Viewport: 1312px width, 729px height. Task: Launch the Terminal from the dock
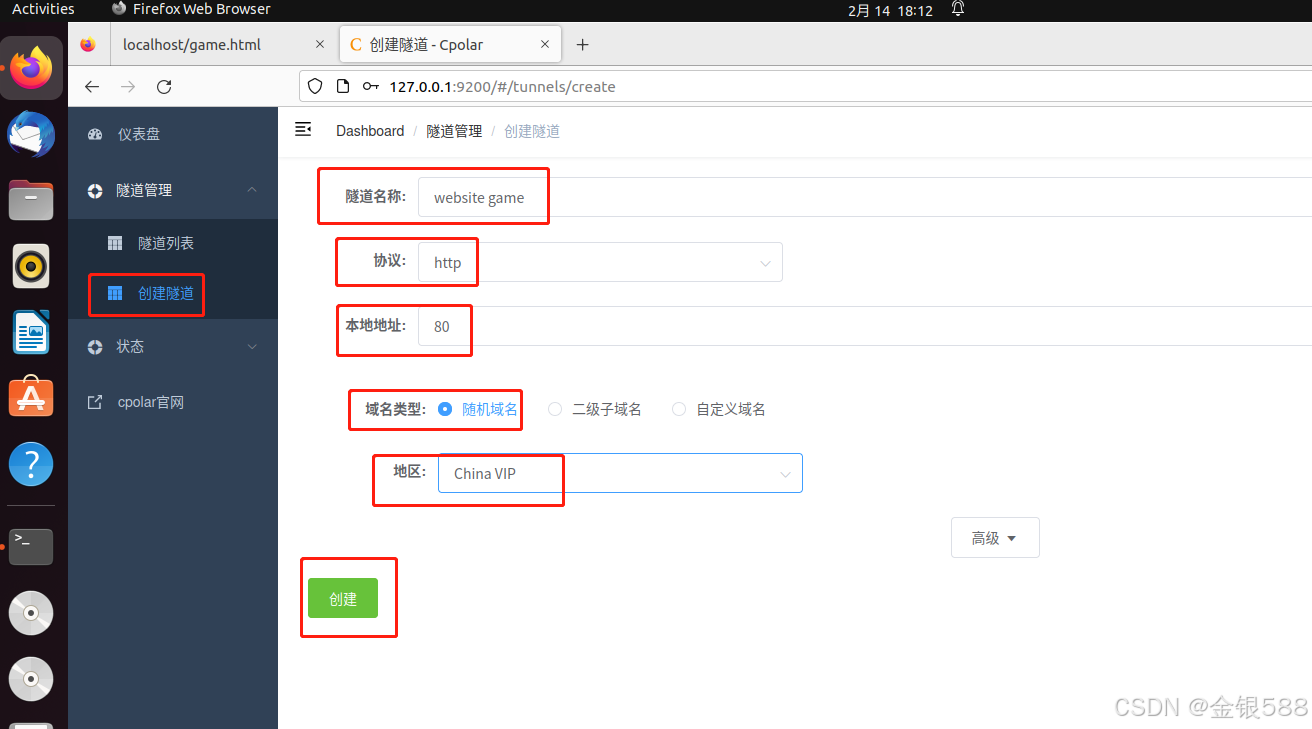(x=30, y=547)
